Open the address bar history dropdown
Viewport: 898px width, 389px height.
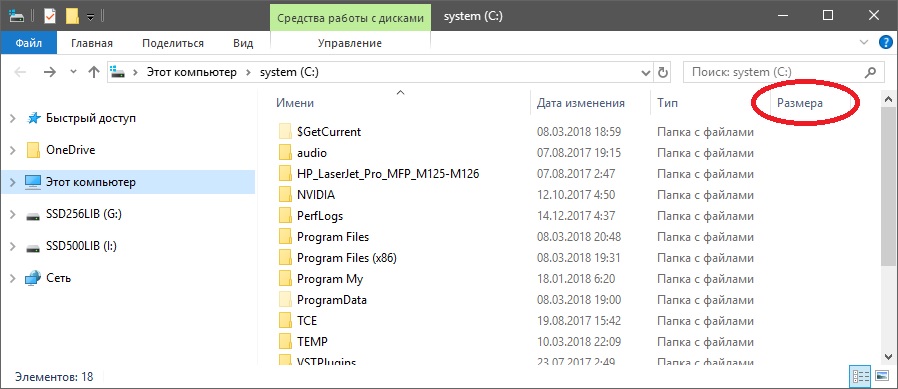(x=647, y=72)
